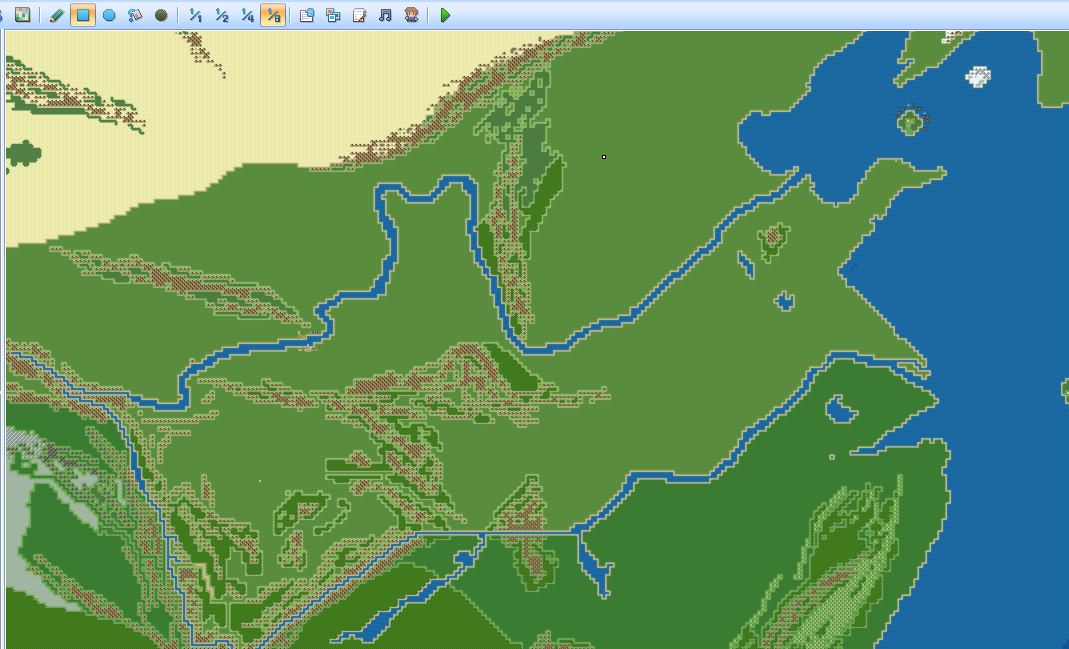
Task: Click the small square map cursor
Action: click(x=604, y=157)
